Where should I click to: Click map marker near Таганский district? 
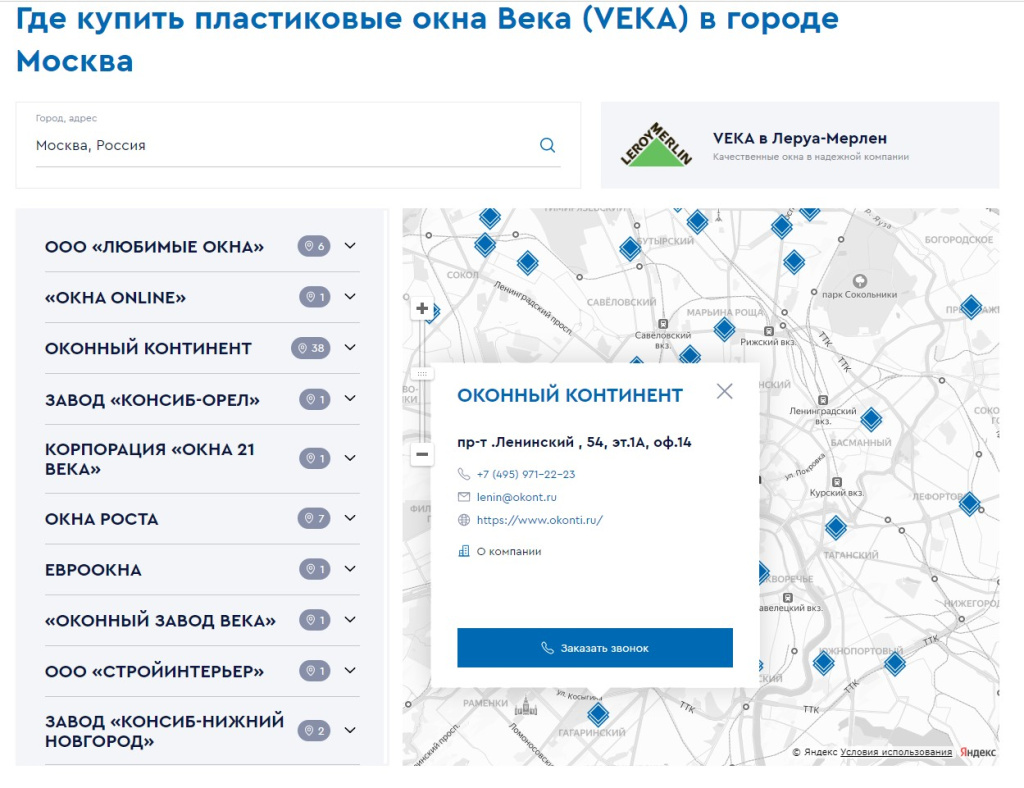836,527
